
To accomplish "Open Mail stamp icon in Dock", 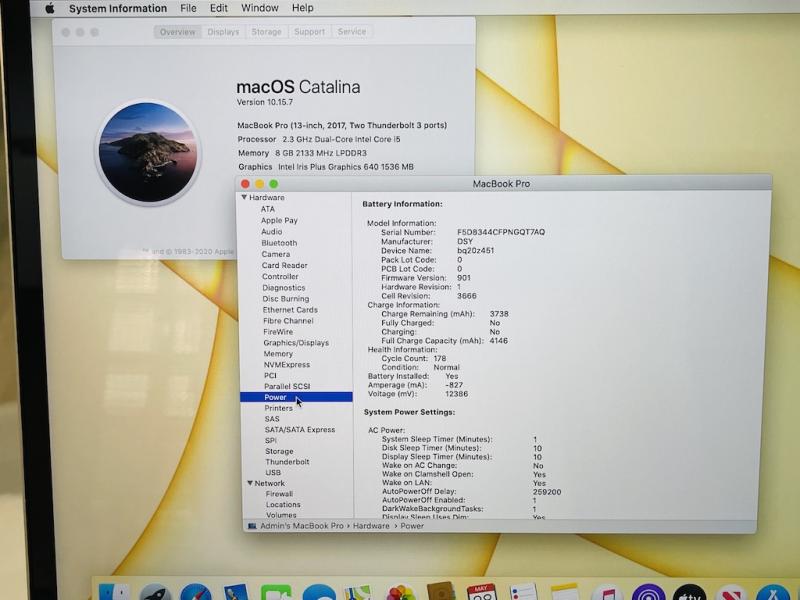I will (236, 592).
